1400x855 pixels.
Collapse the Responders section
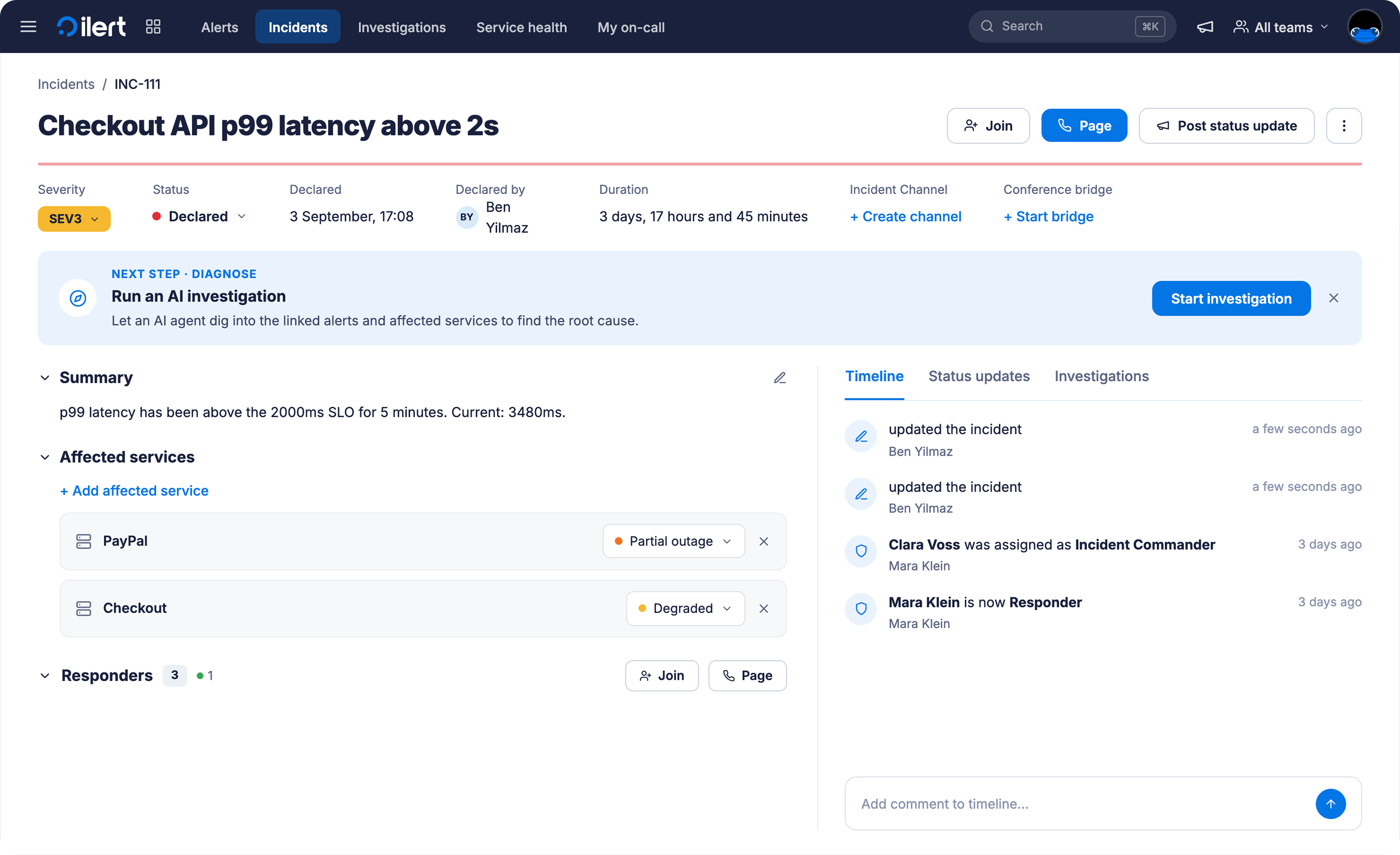[45, 676]
